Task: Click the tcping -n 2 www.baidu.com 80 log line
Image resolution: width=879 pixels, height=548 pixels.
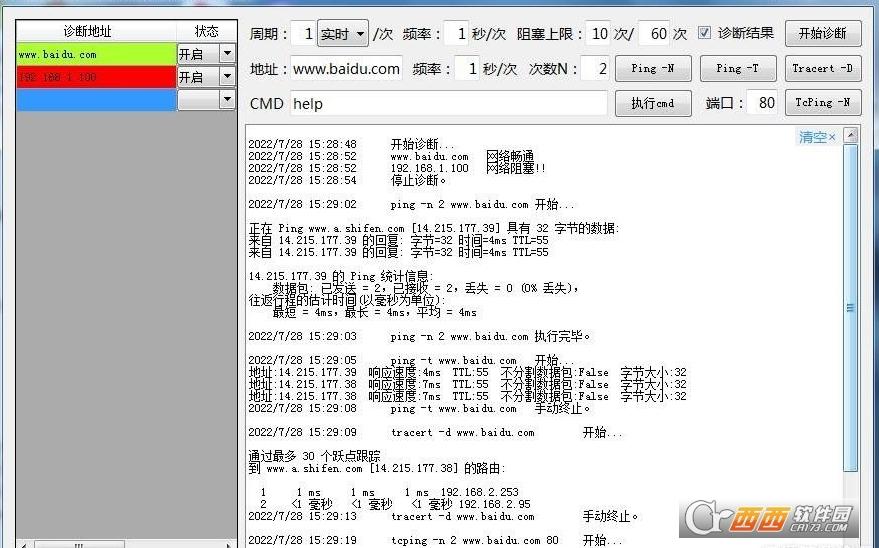Action: click(435, 540)
